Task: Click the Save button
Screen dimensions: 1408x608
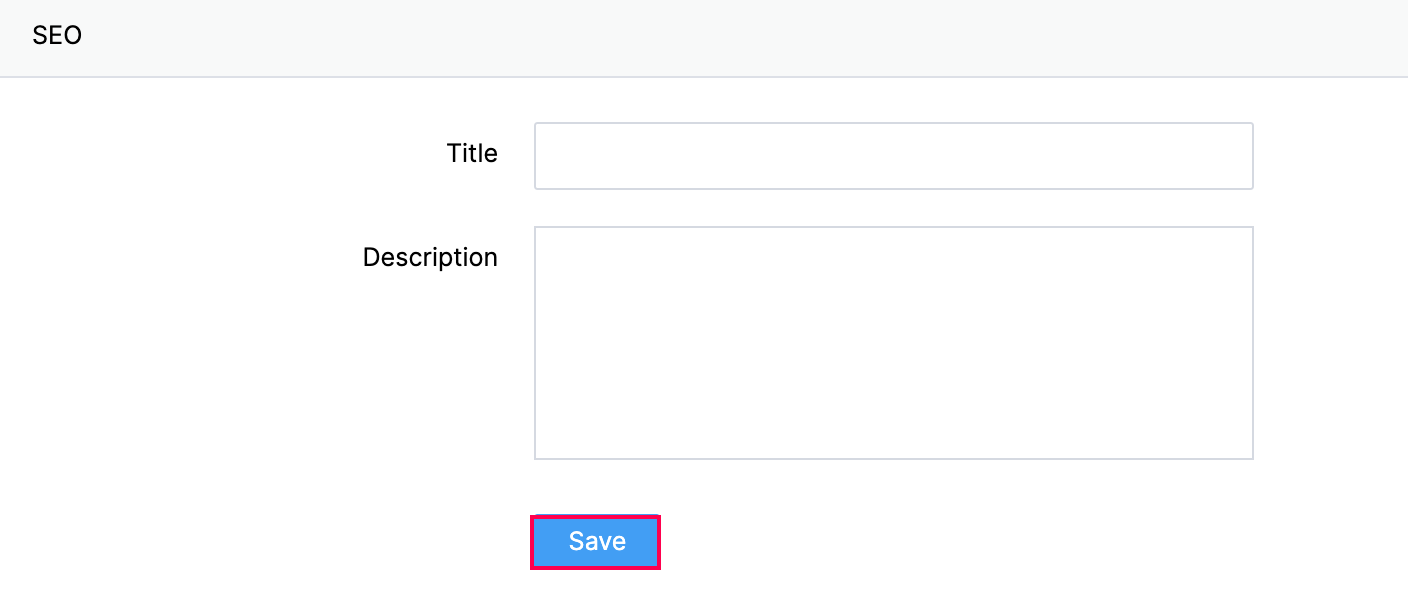Action: click(x=595, y=542)
